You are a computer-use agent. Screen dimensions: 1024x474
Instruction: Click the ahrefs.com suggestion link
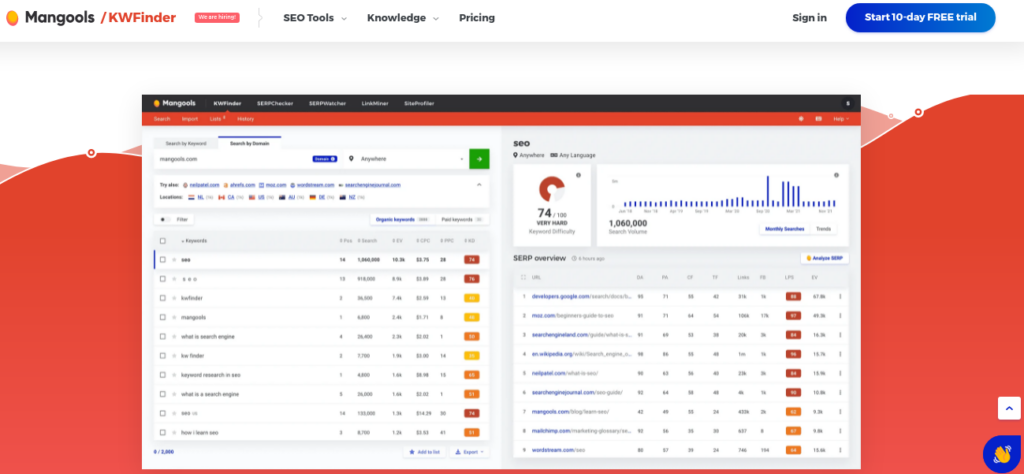242,185
